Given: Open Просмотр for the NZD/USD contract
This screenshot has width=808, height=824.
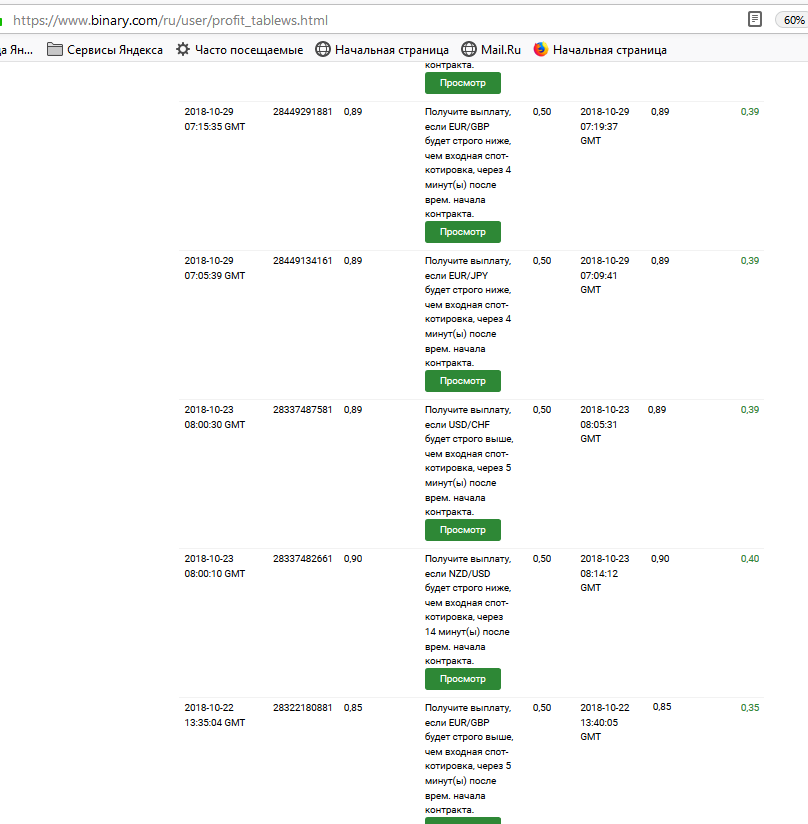Looking at the screenshot, I should (x=462, y=679).
